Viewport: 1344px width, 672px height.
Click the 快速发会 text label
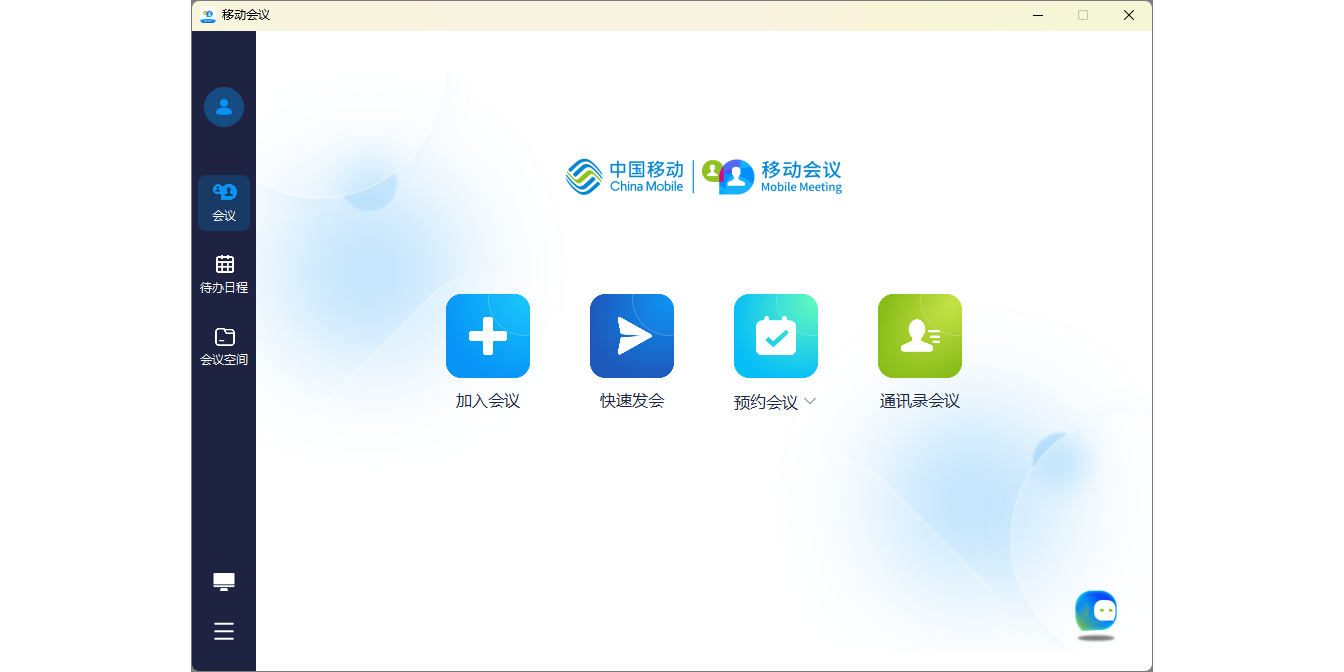click(x=632, y=401)
